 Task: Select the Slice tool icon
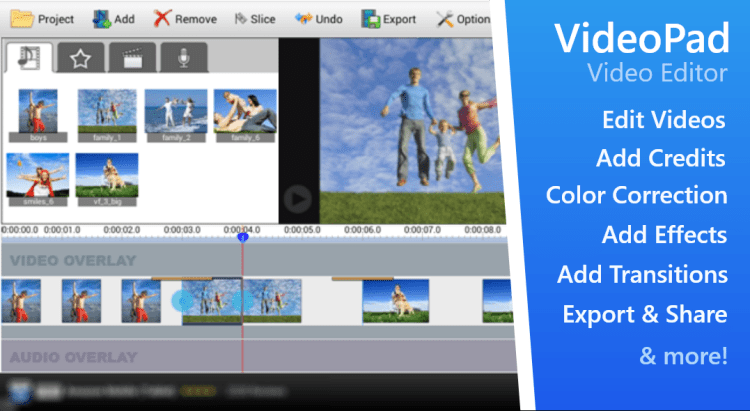coord(240,19)
